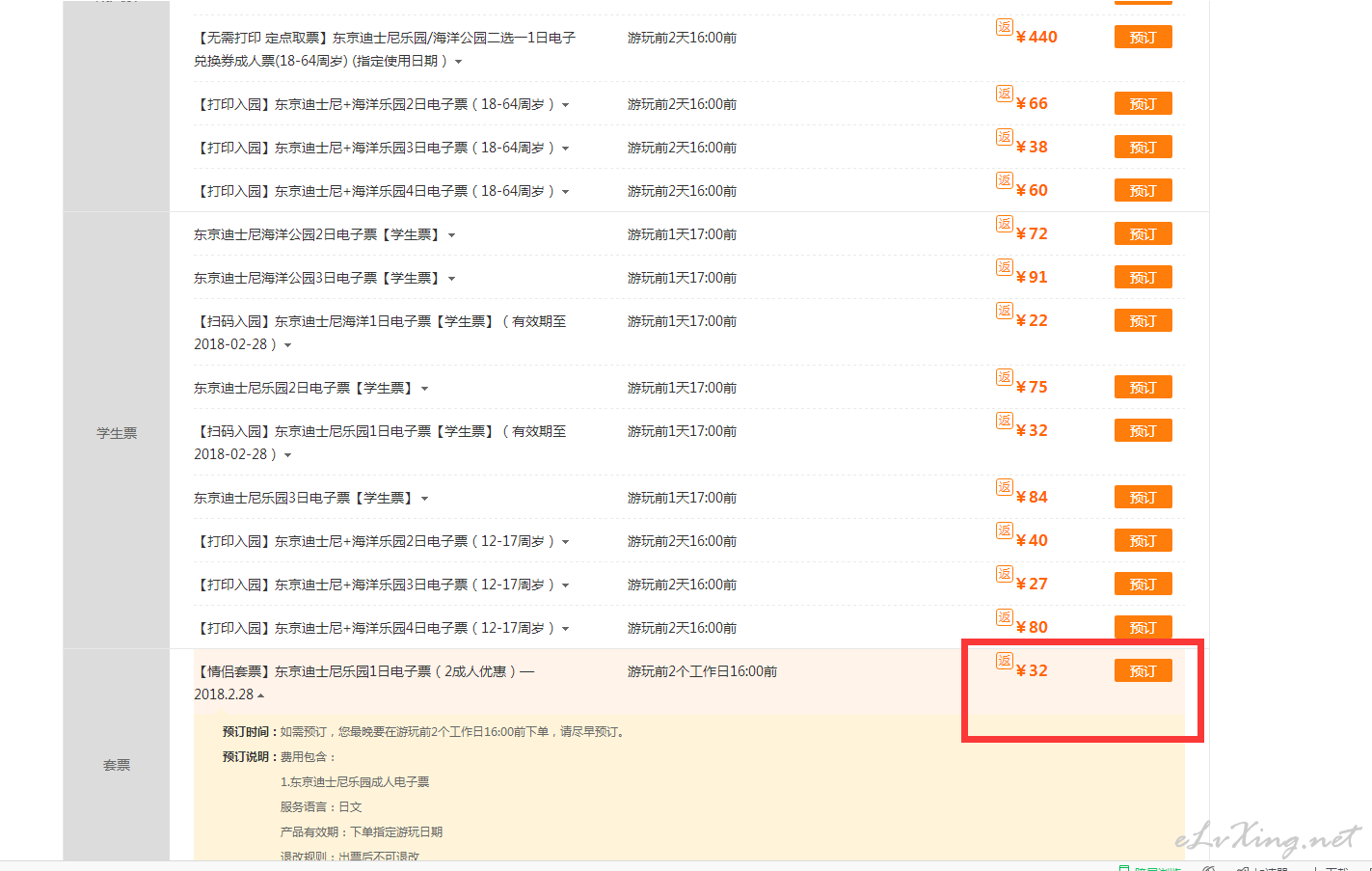The image size is (1372, 871).
Task: Click 预订 for the ¥91 student ticket
Action: click(x=1143, y=278)
